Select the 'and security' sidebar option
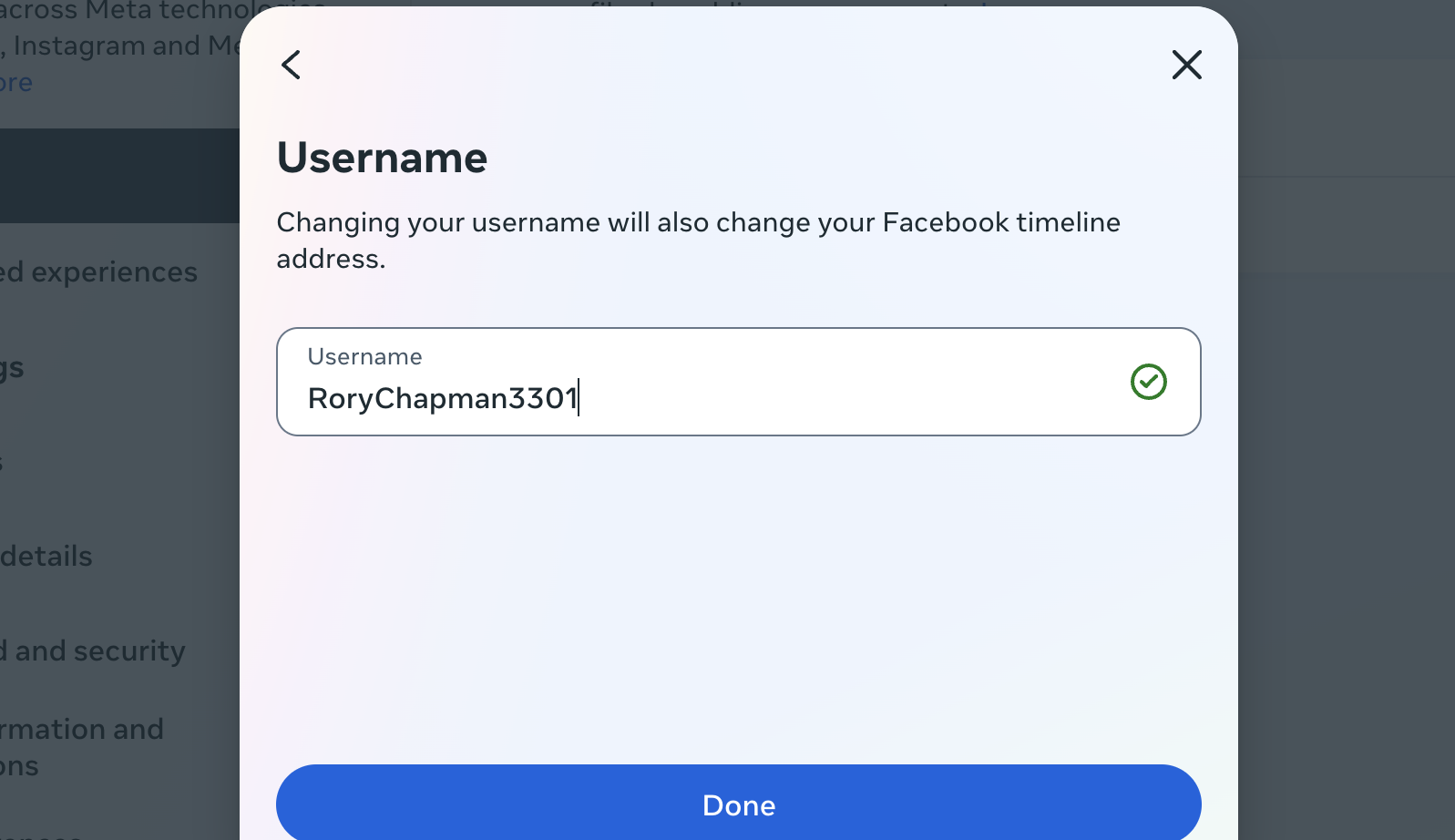This screenshot has width=1455, height=840. [92, 650]
